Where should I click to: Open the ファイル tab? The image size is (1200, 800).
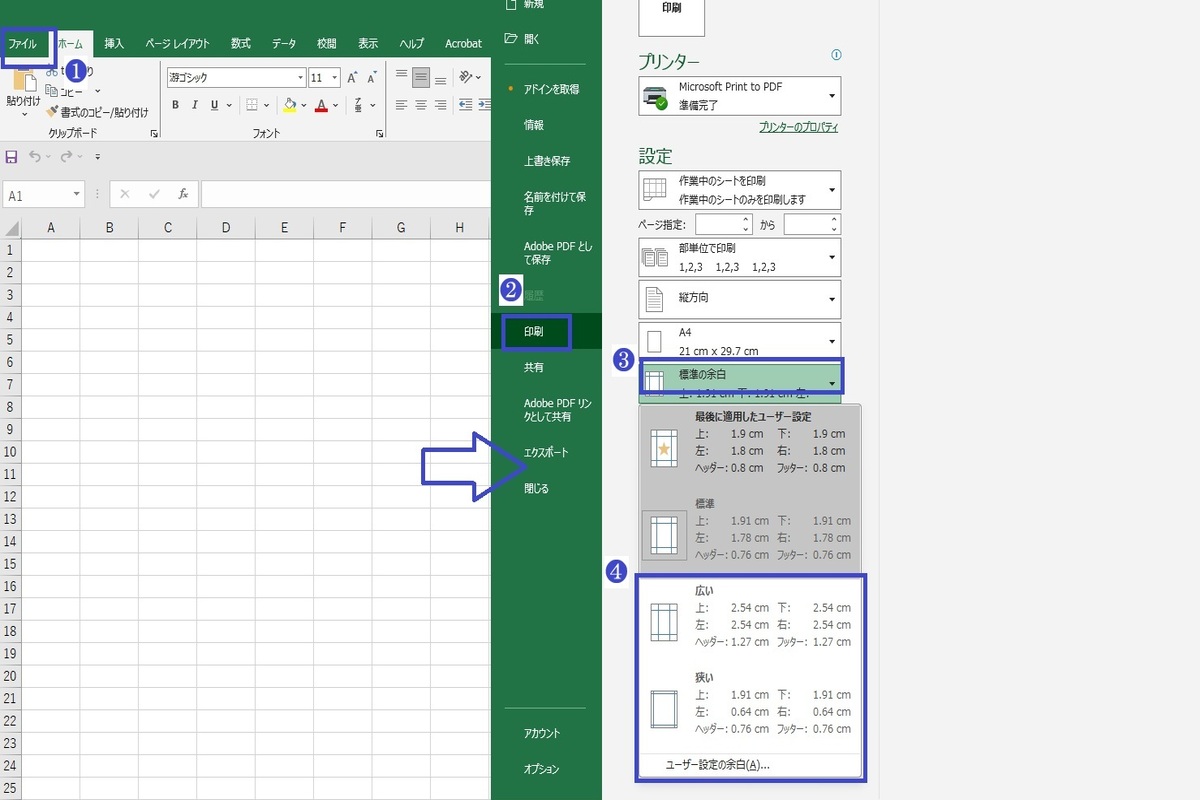coord(23,44)
